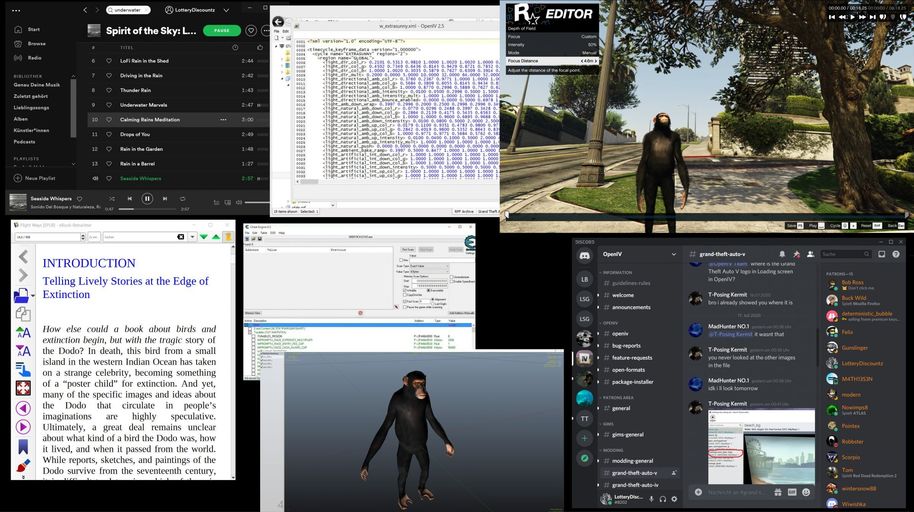Screen dimensions: 914x512
Task: Like the Calming Rains Meditation track
Action: (108, 119)
